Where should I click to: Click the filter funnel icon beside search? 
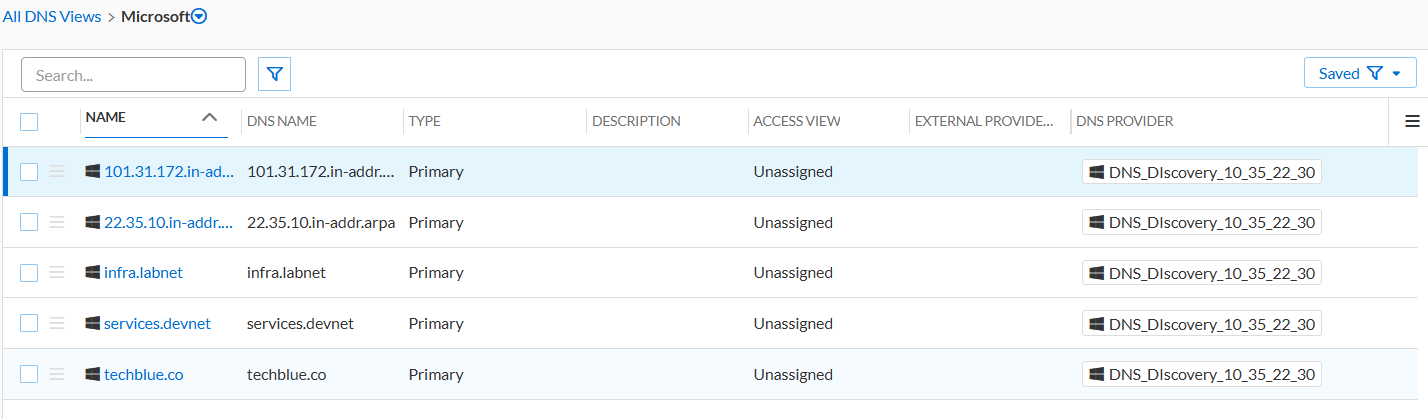[274, 74]
